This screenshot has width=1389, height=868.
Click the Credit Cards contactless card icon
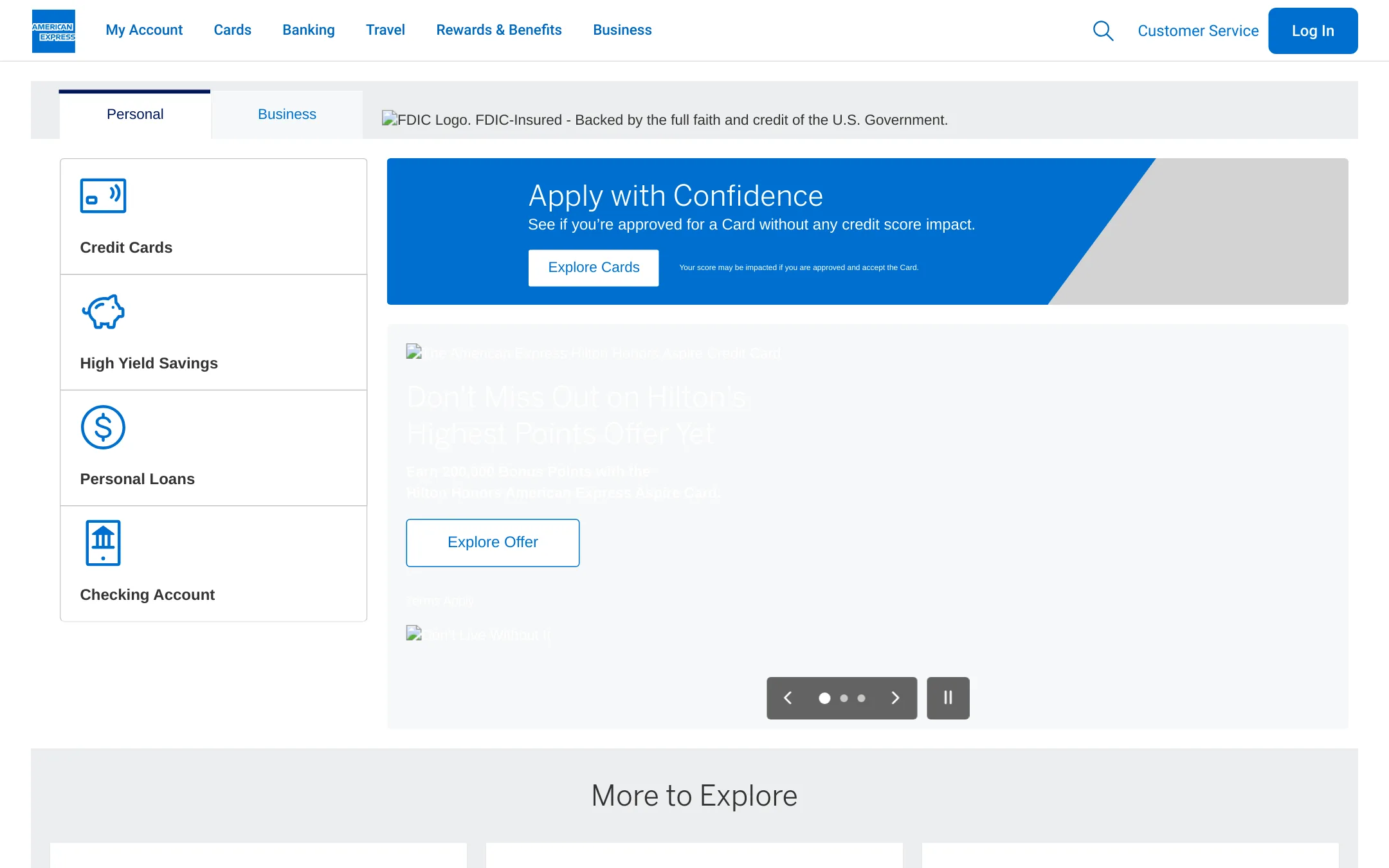coord(103,195)
